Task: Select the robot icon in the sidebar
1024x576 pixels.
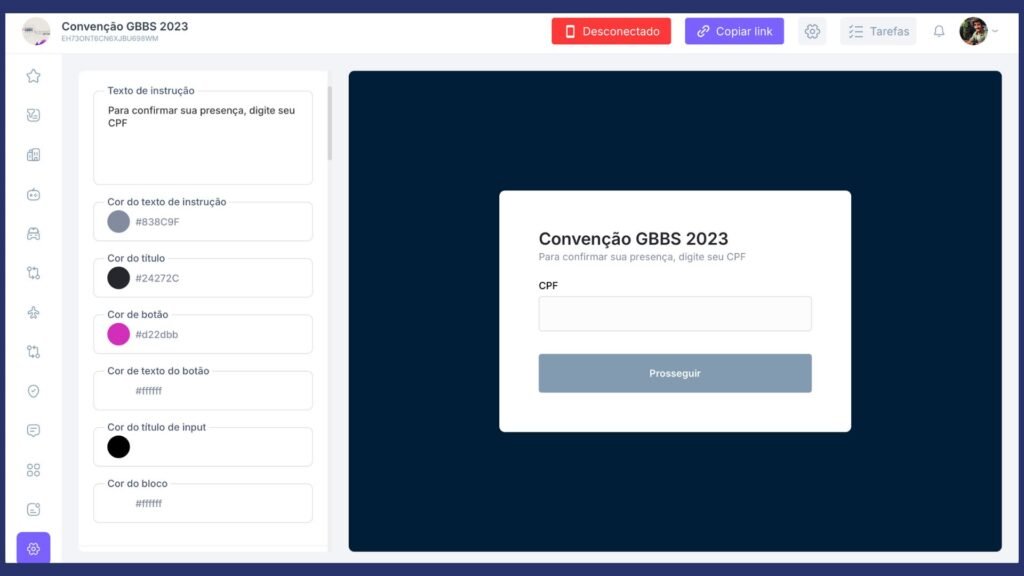Action: pyautogui.click(x=33, y=194)
